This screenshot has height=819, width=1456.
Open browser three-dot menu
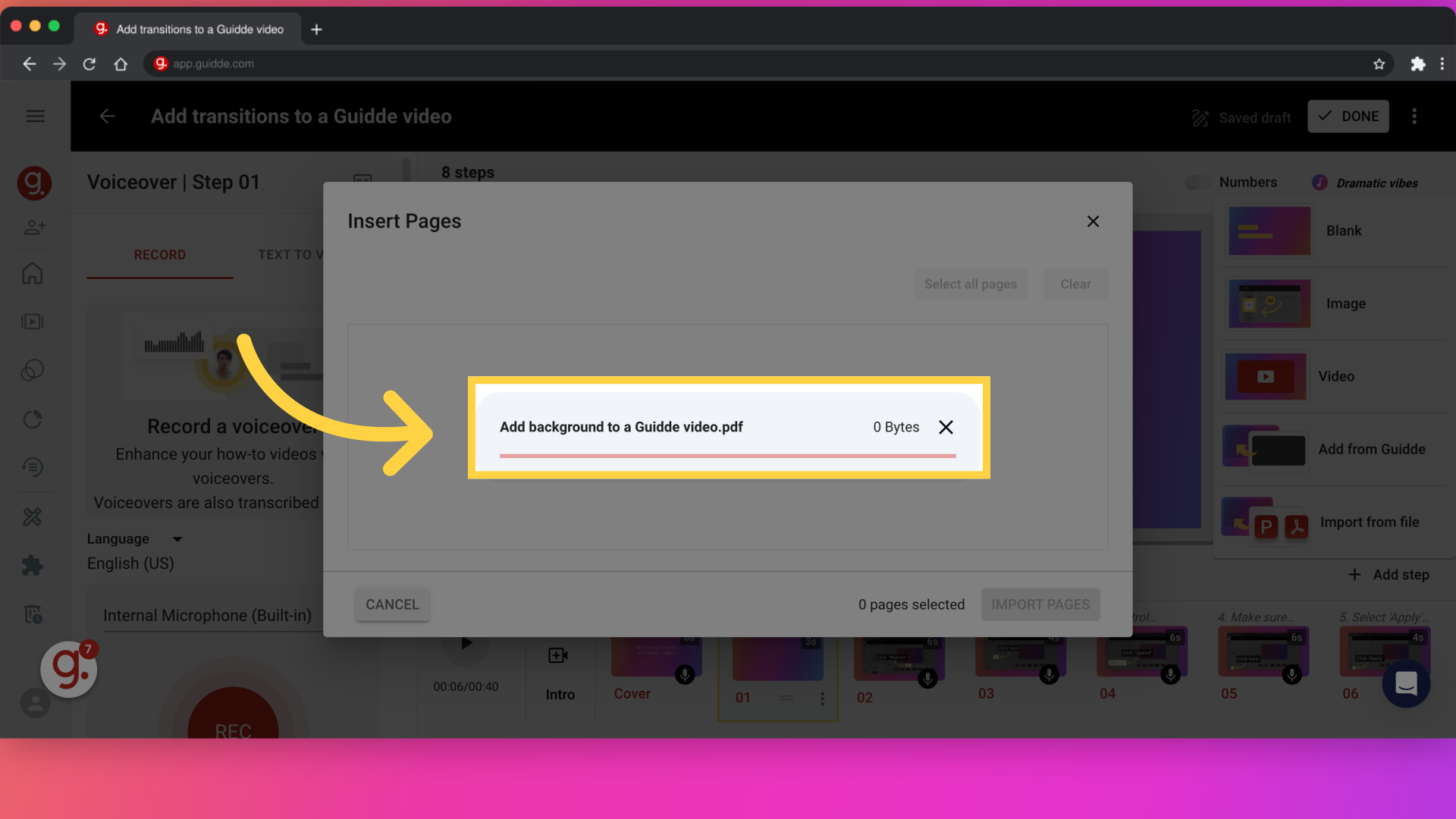pos(1442,64)
